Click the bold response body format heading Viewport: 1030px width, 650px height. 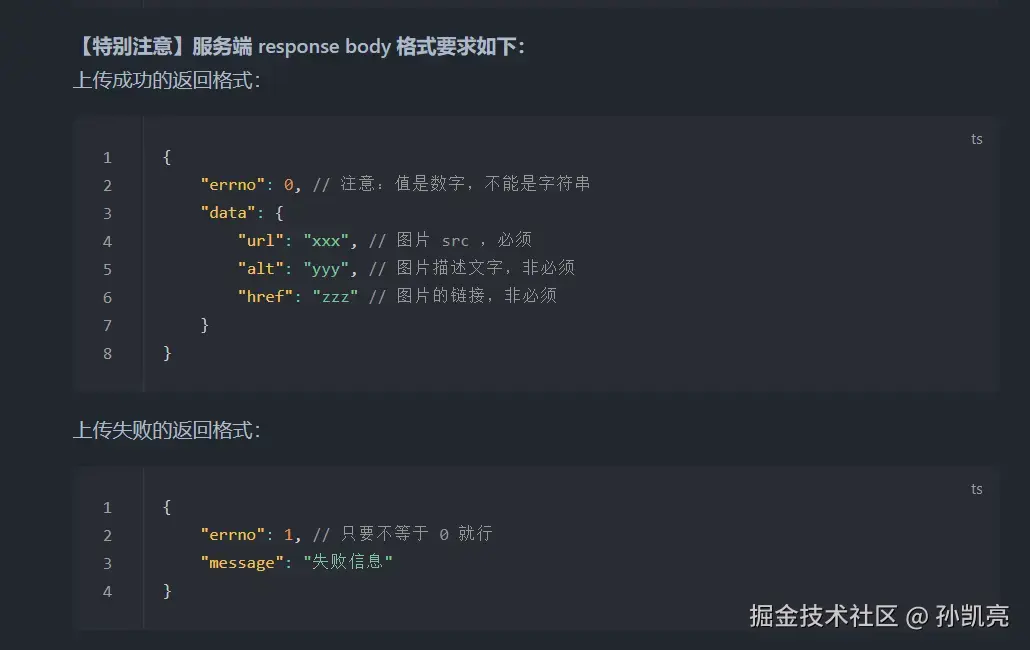pyautogui.click(x=299, y=47)
